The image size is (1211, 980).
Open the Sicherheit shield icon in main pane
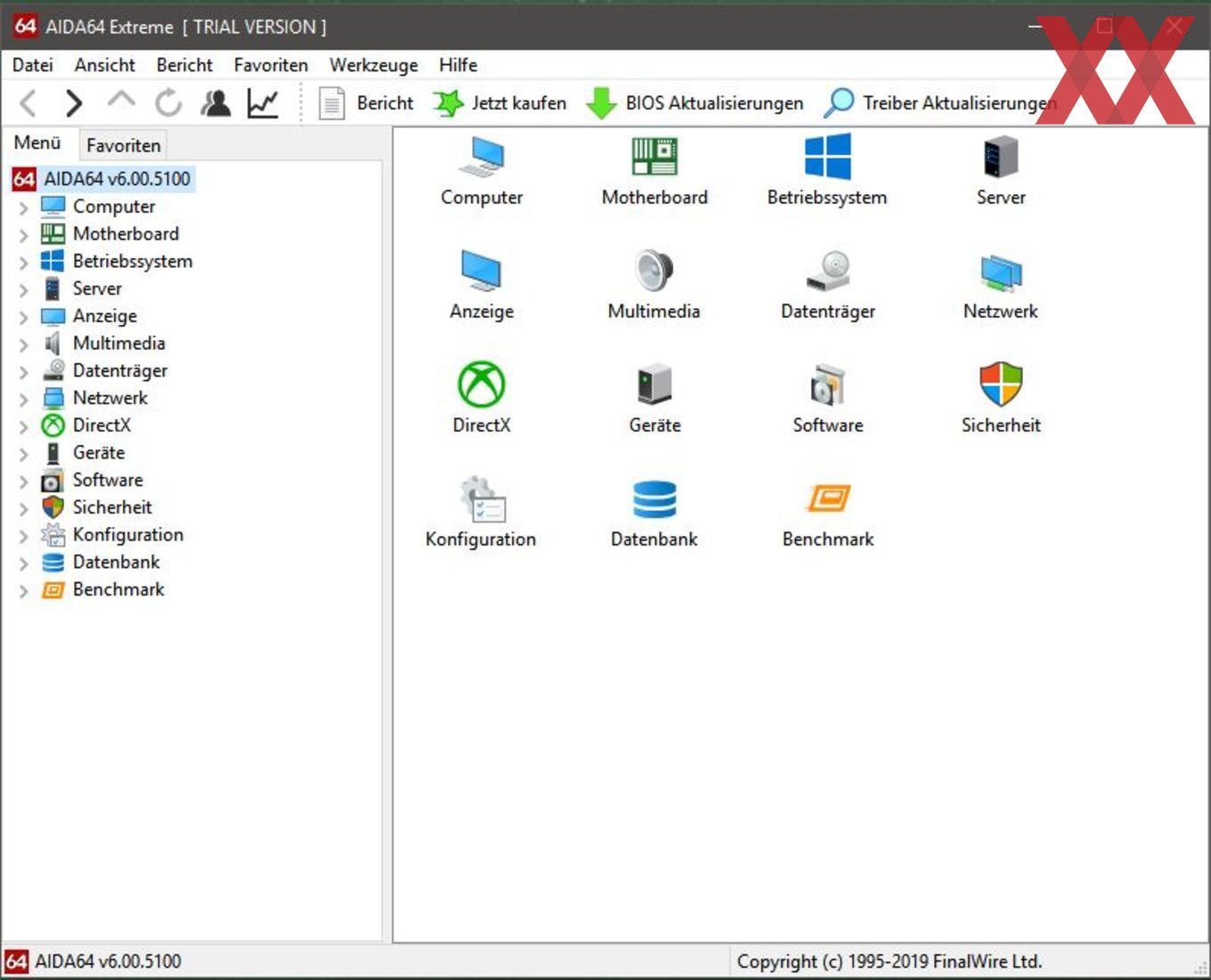point(1001,385)
